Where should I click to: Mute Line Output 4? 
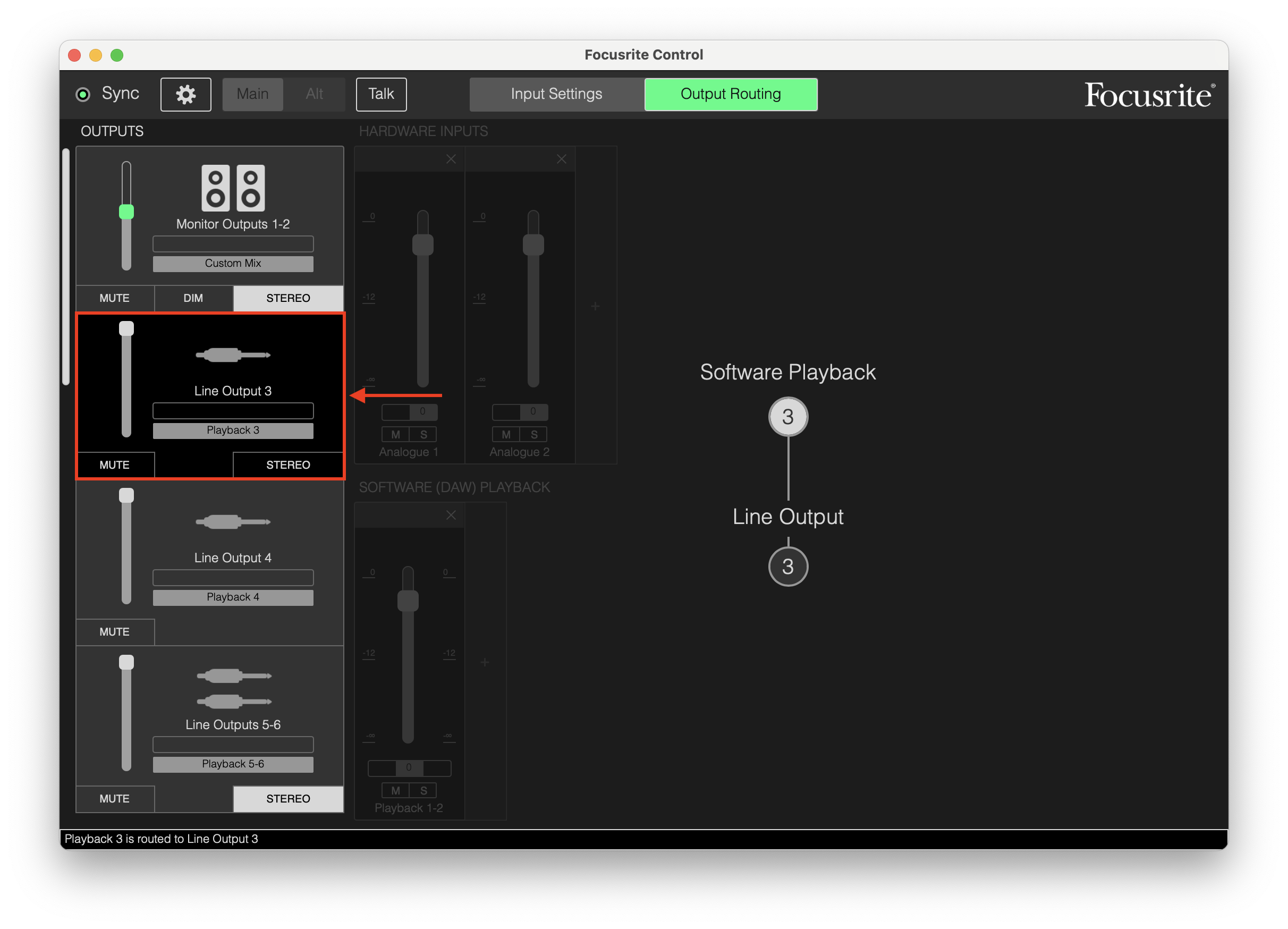click(x=115, y=632)
